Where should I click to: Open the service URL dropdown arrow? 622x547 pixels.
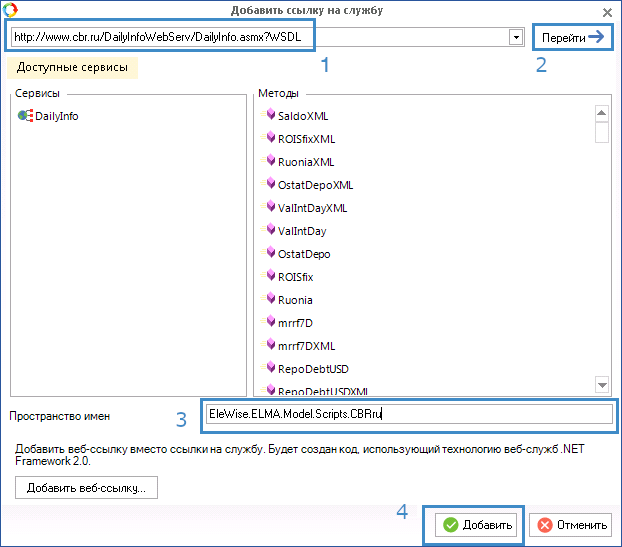coord(516,38)
